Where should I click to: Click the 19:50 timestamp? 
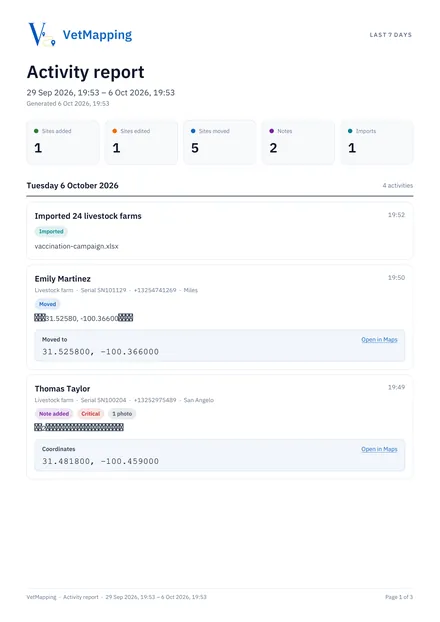(x=396, y=278)
